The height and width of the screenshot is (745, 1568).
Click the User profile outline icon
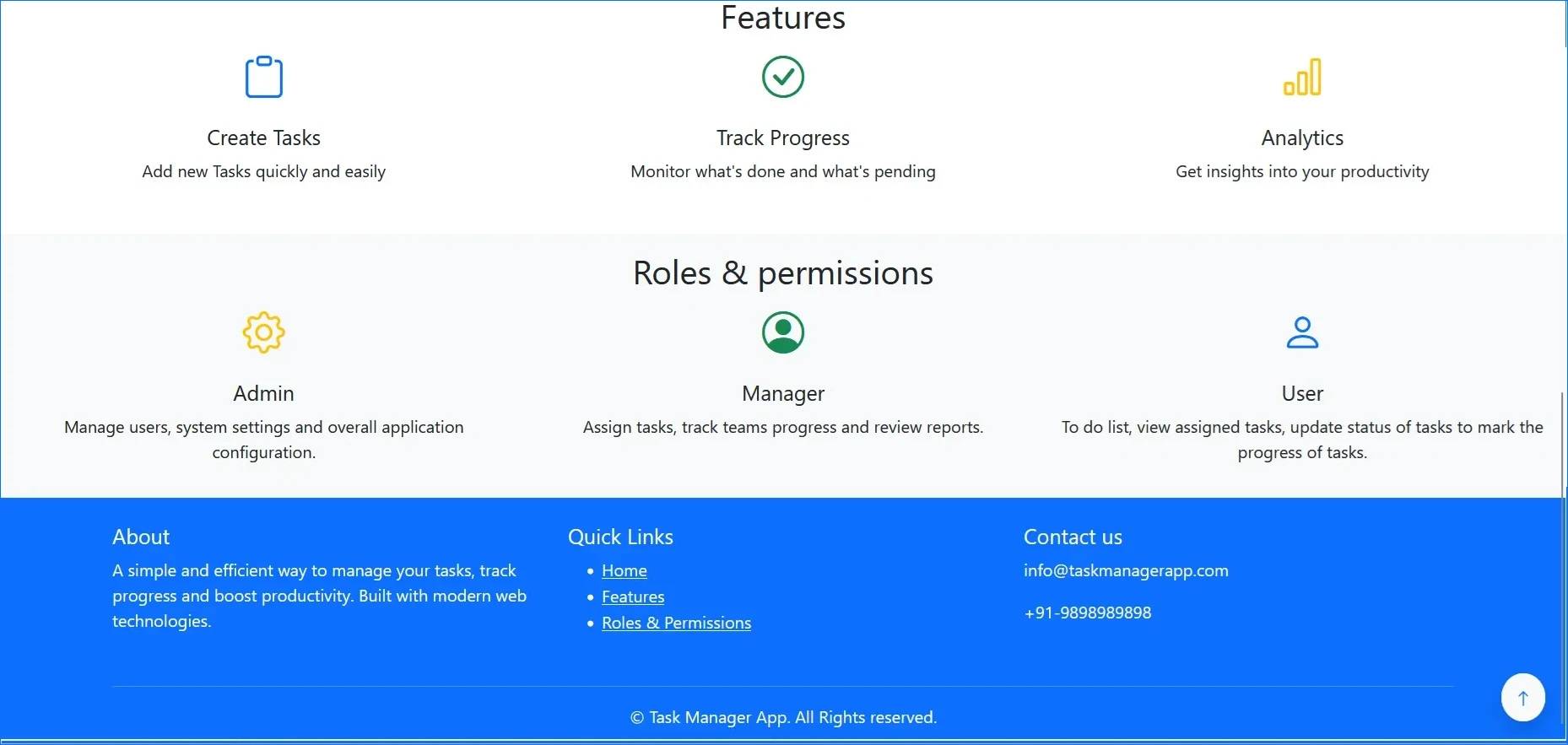(x=1302, y=332)
